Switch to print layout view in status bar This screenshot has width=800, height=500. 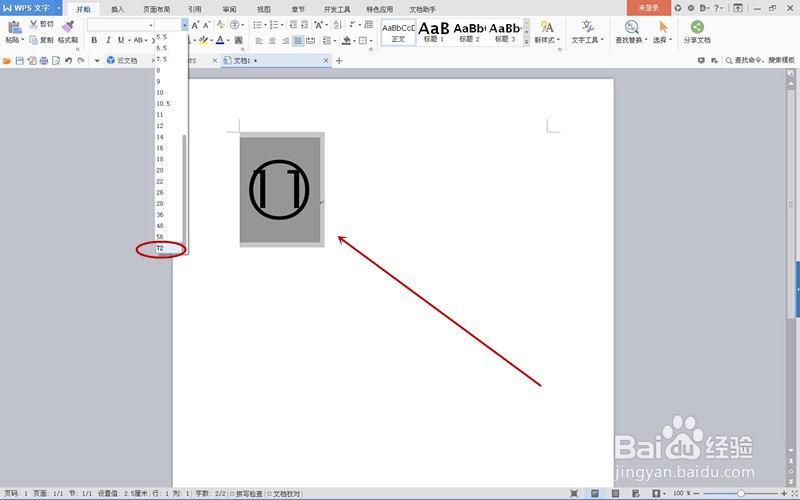coord(595,493)
